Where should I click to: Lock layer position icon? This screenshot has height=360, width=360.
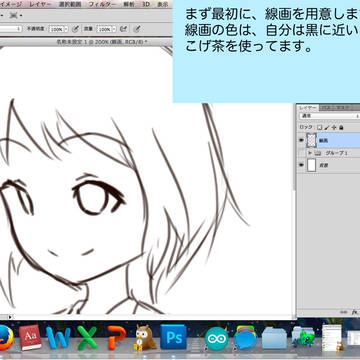tap(334, 127)
